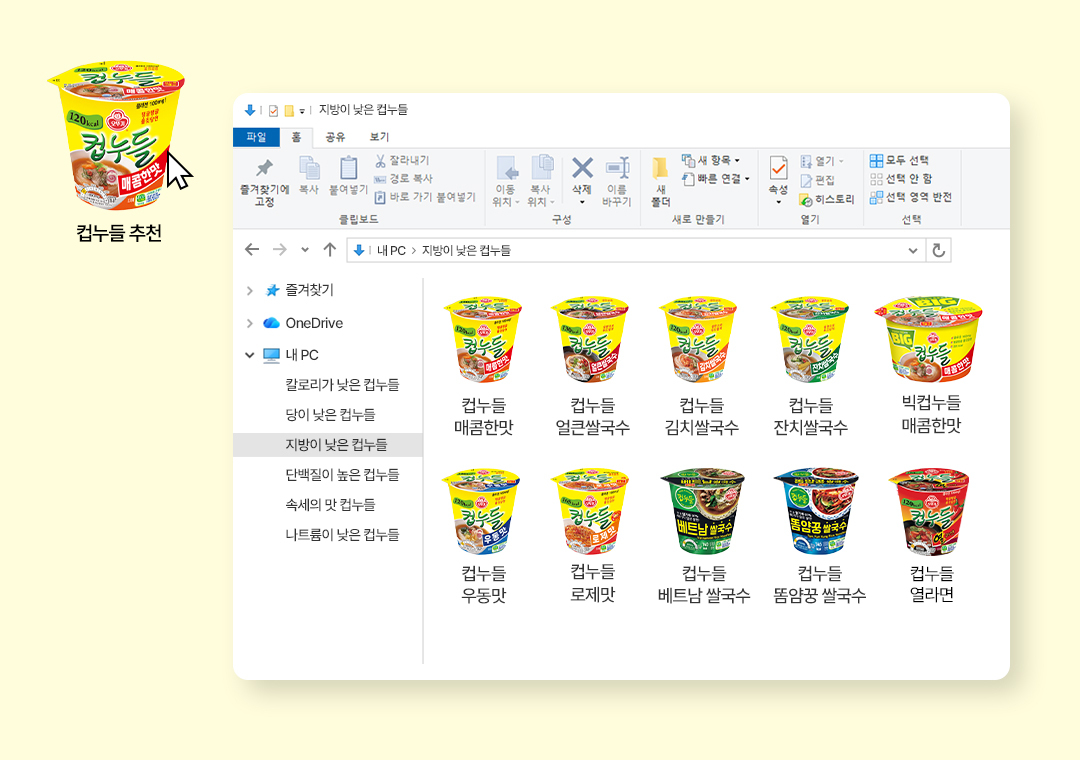Click the title bar new folder icon
This screenshot has height=760, width=1080.
pyautogui.click(x=289, y=110)
